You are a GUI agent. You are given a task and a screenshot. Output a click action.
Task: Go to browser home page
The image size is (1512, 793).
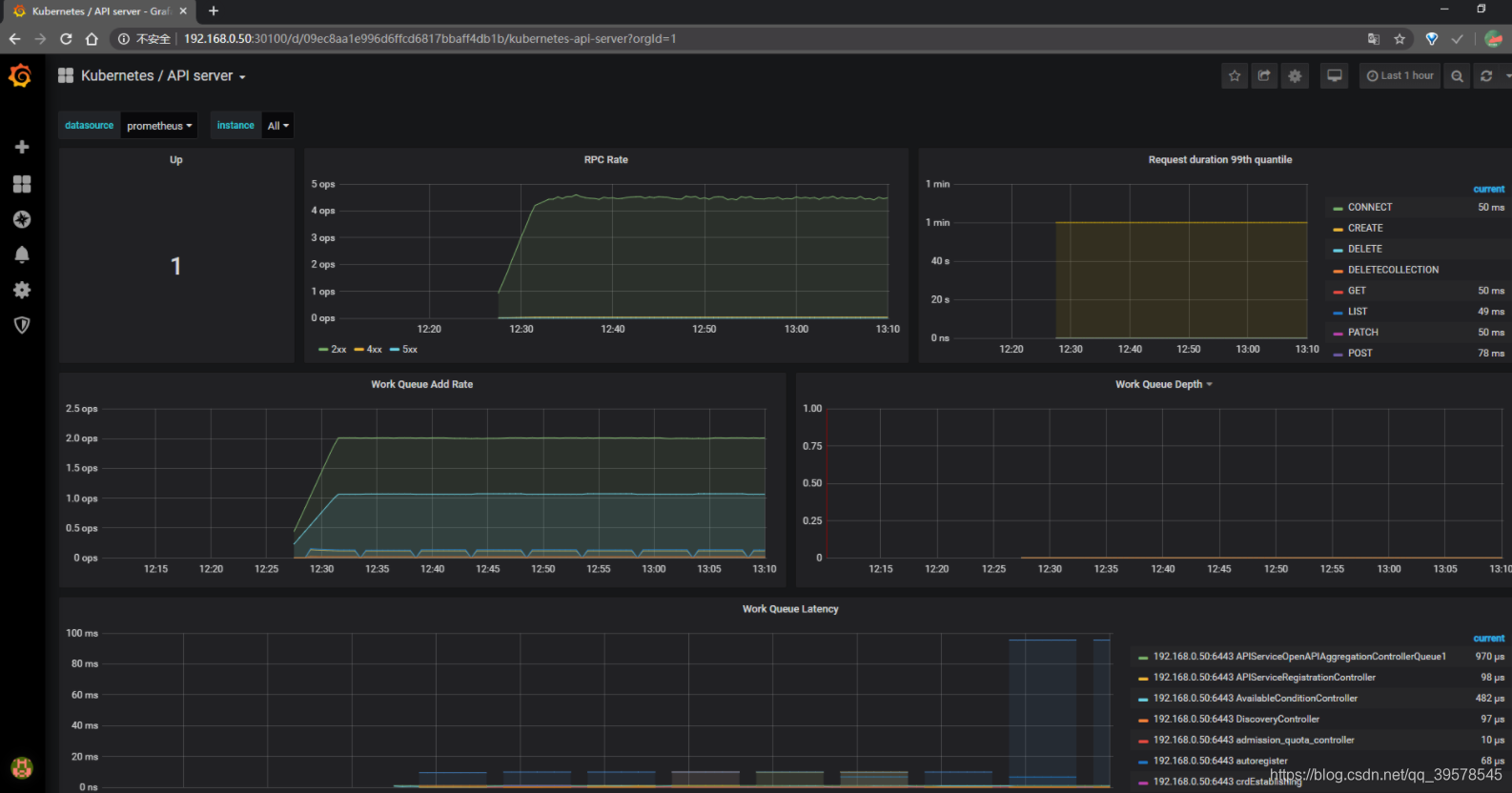[92, 39]
